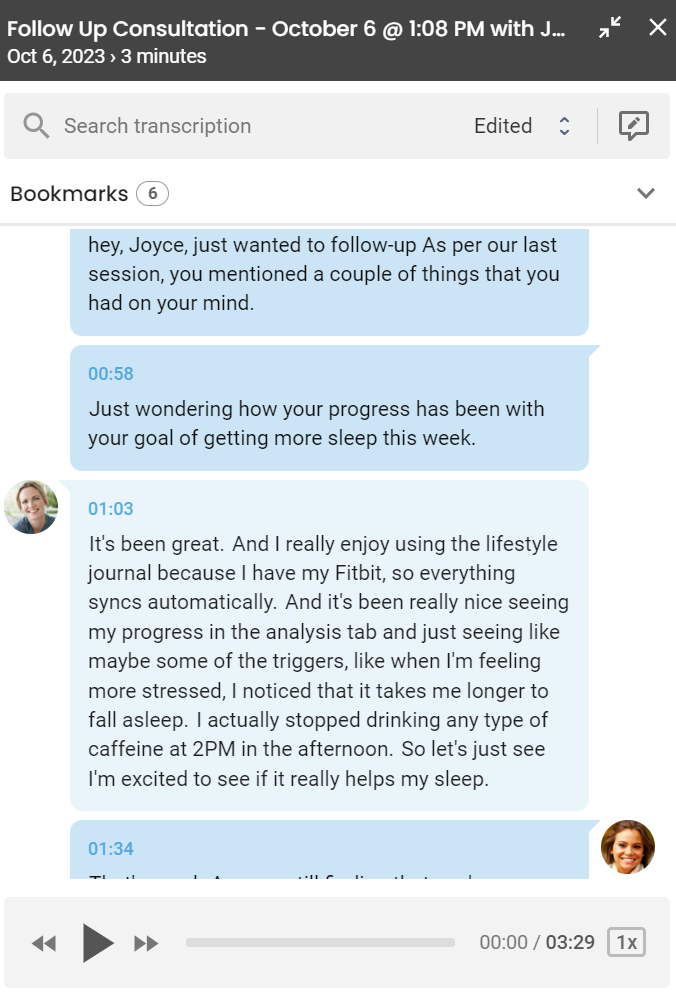
Task: Play the recording
Action: 97,942
